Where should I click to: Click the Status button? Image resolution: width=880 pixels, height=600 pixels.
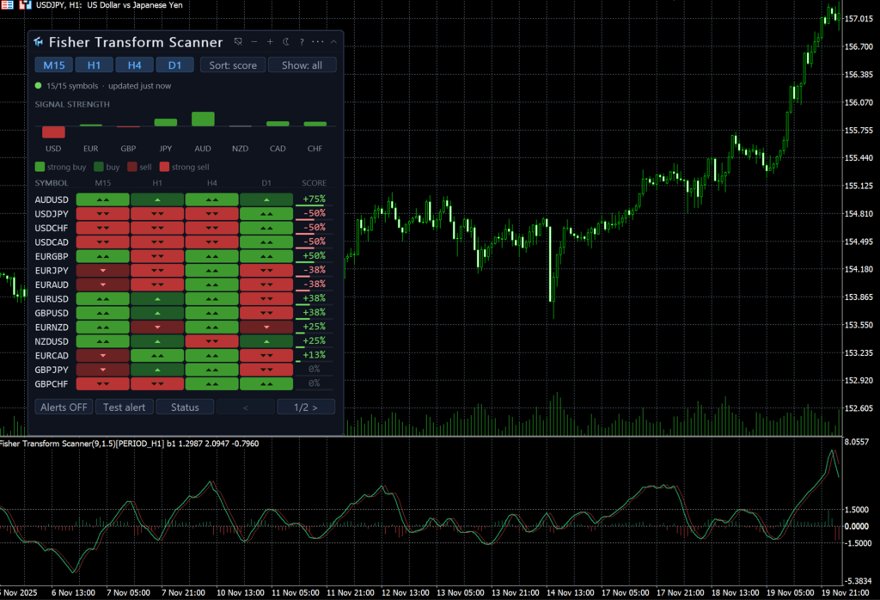(x=185, y=407)
